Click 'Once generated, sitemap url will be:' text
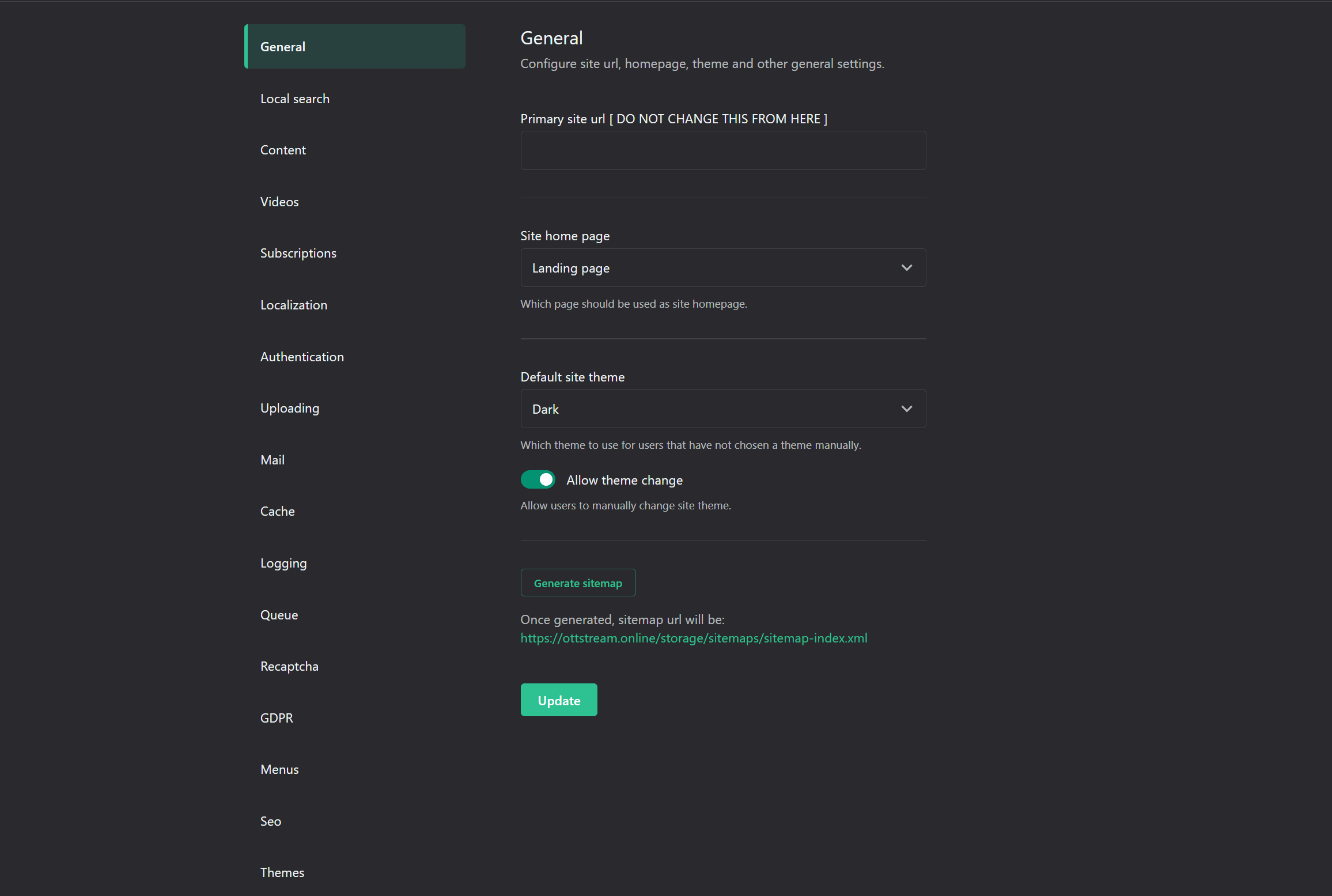 tap(622, 619)
